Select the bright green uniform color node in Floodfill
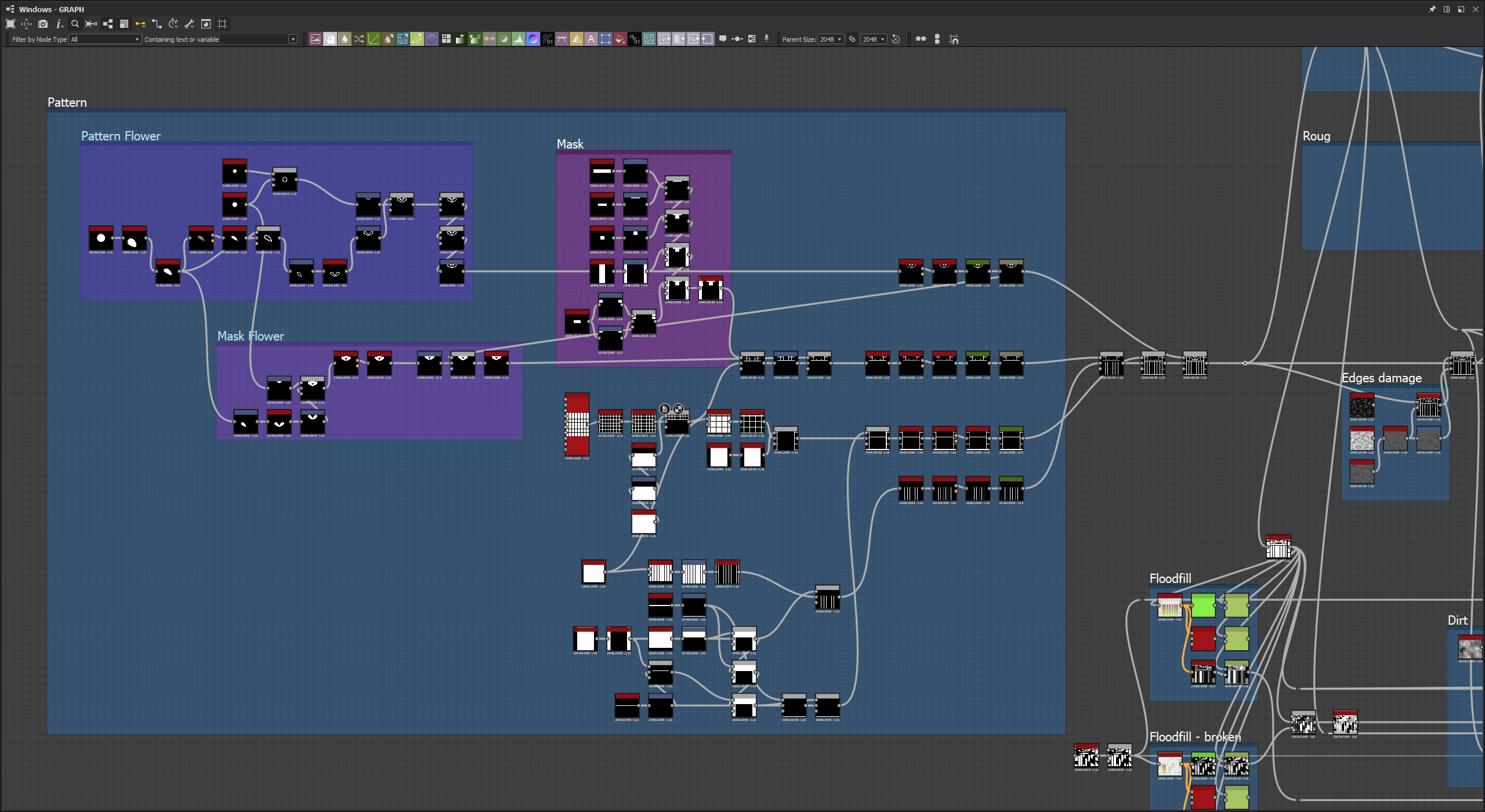 (1203, 606)
